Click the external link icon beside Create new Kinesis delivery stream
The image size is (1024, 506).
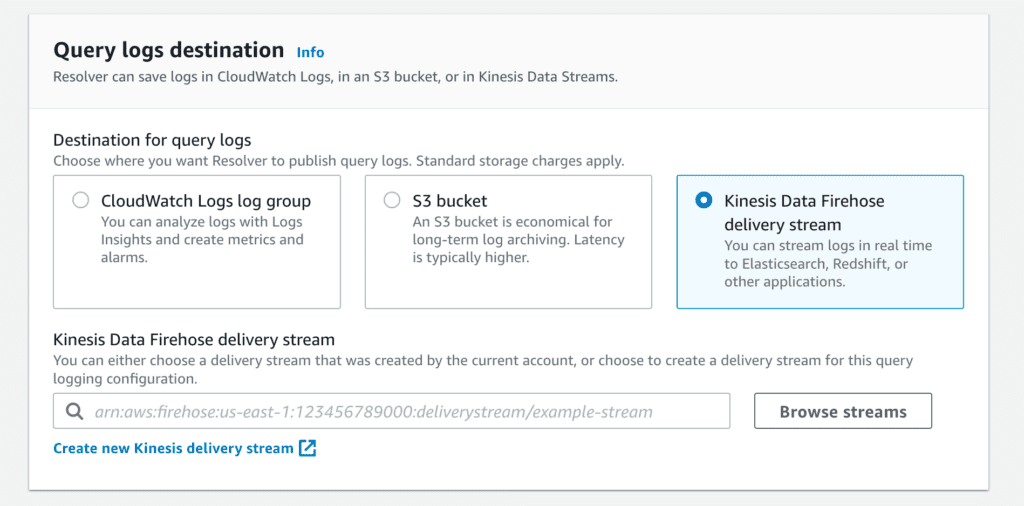[x=308, y=449]
